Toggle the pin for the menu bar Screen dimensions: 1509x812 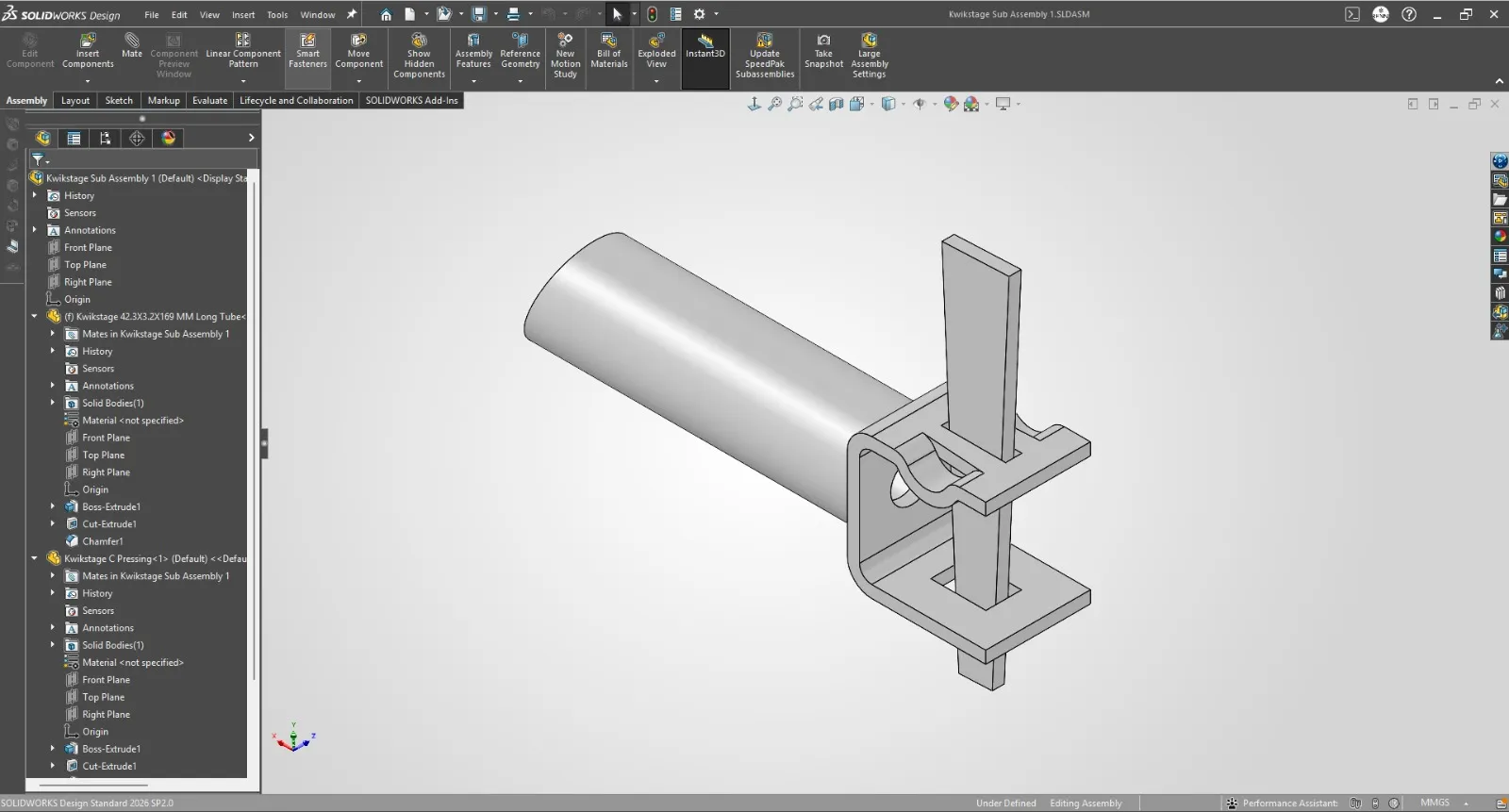[x=352, y=14]
